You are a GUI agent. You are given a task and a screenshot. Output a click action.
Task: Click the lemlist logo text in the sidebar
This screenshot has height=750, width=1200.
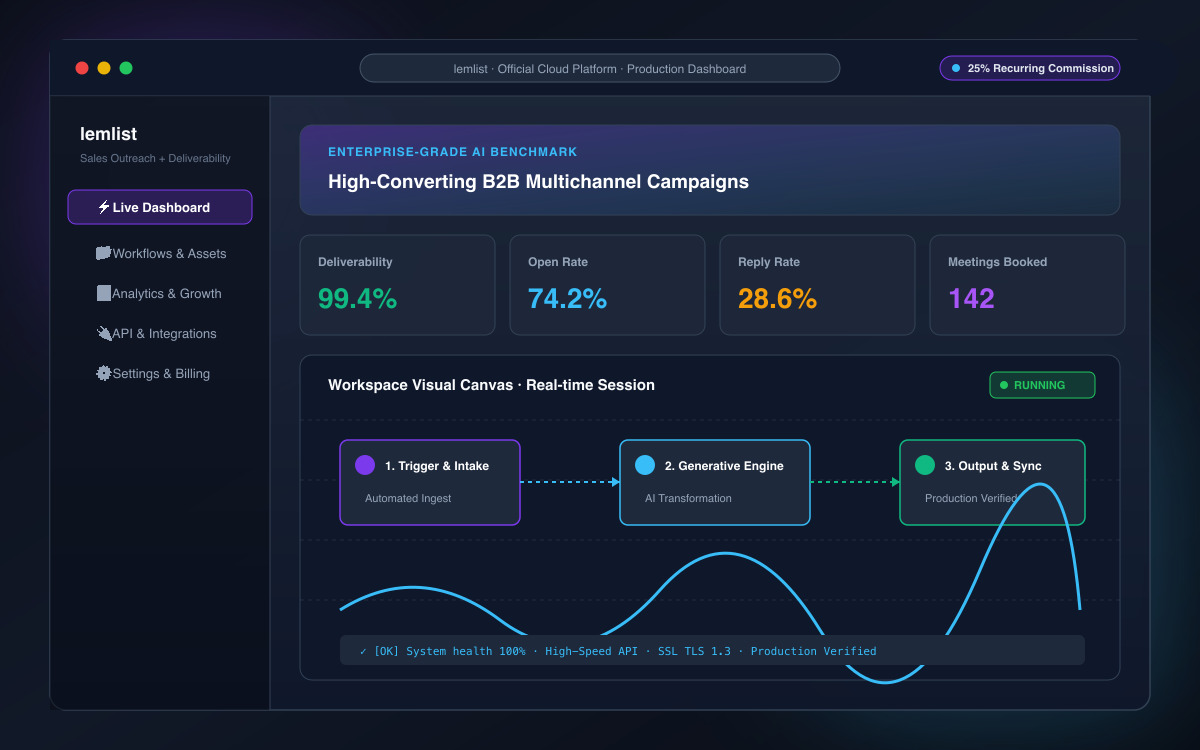(x=108, y=134)
